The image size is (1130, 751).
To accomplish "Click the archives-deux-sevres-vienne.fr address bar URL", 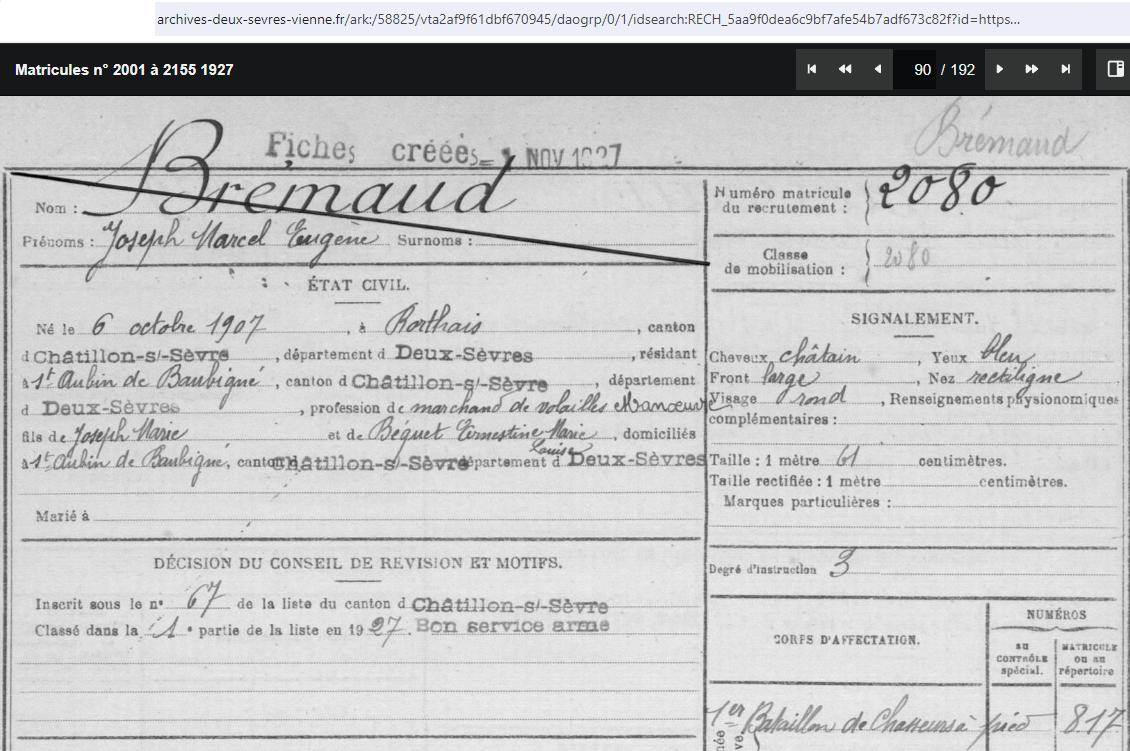I will (x=588, y=19).
